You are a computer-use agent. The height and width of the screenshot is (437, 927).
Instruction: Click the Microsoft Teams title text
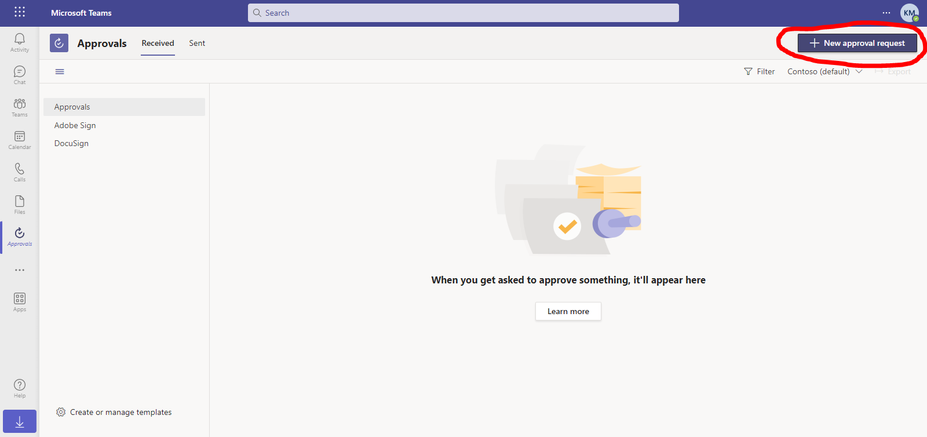(81, 13)
